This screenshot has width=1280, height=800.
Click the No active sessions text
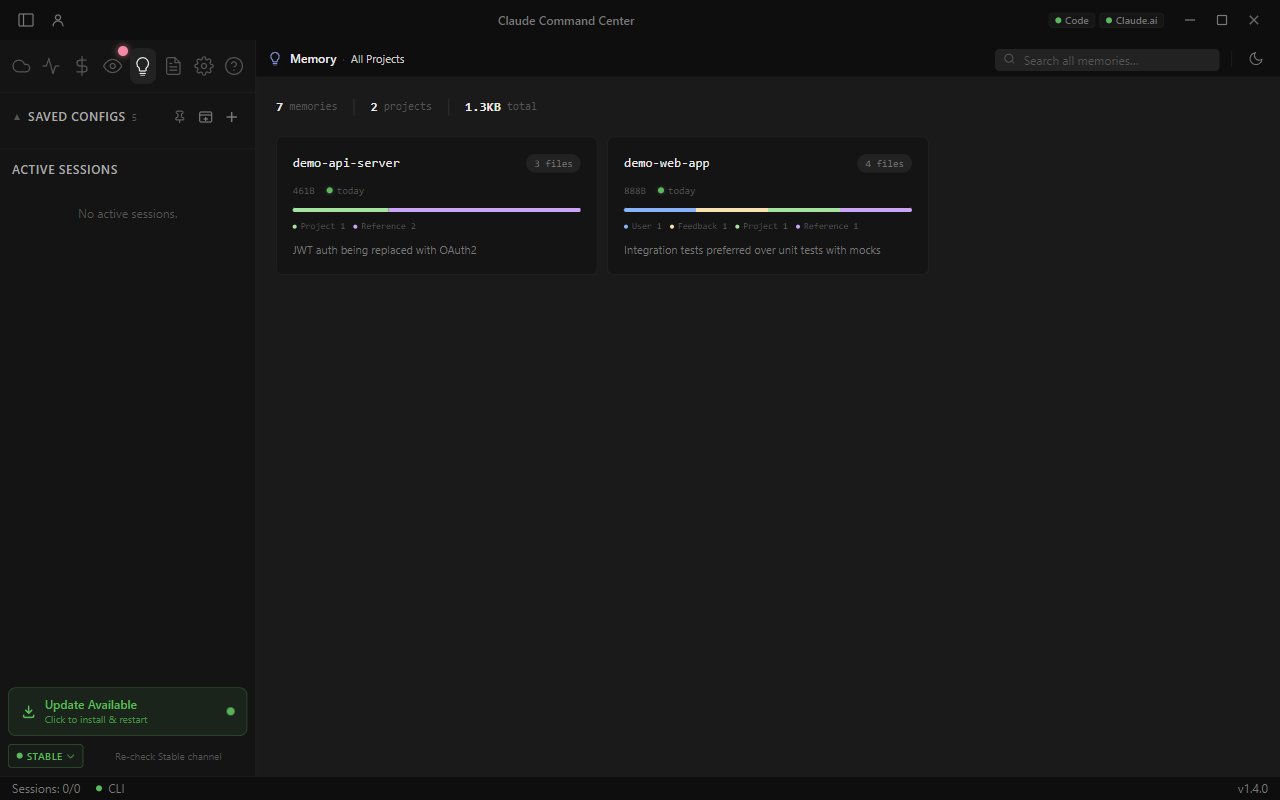click(128, 214)
